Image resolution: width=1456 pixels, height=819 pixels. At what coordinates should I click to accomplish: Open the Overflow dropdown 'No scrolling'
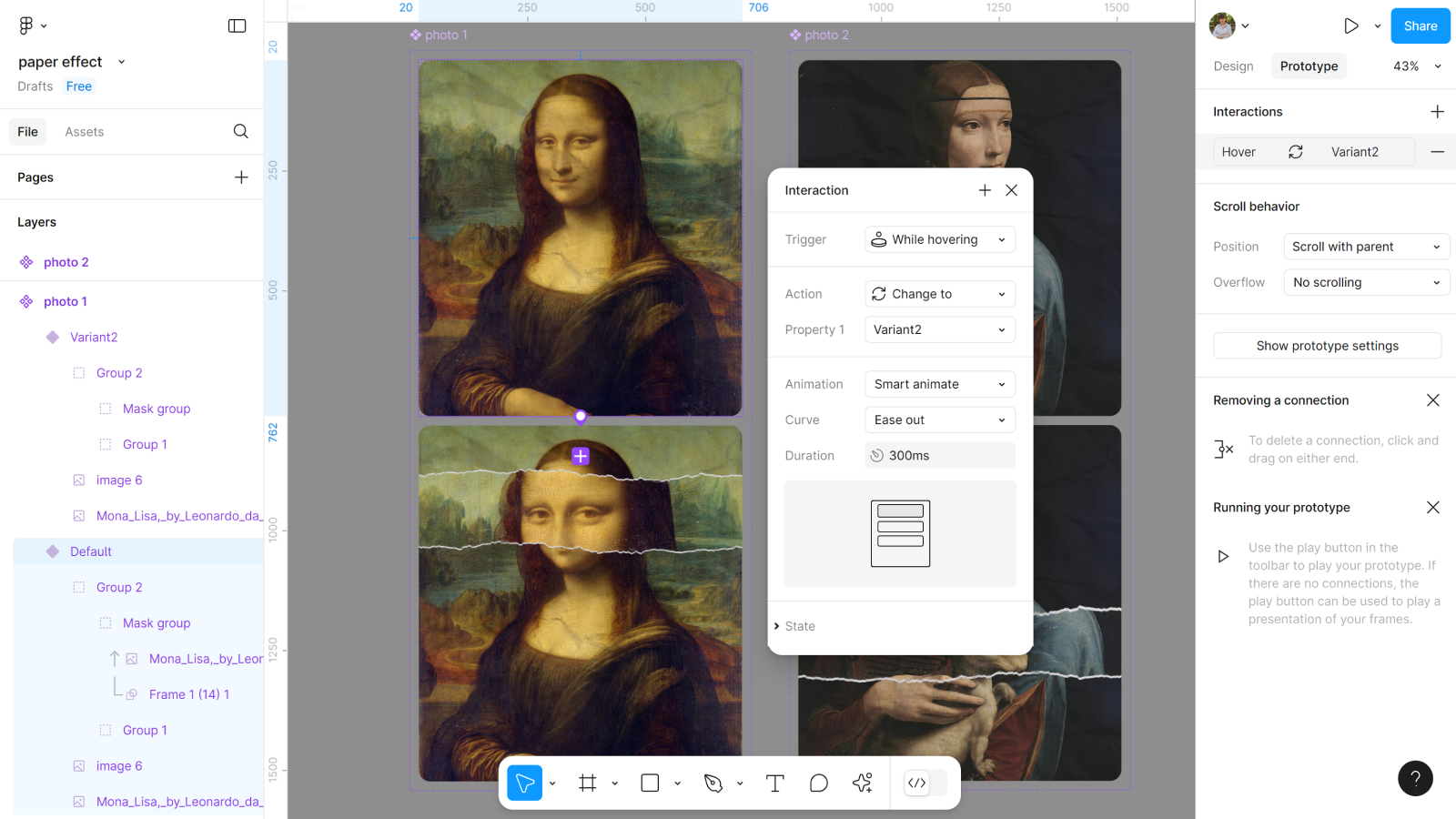1366,282
